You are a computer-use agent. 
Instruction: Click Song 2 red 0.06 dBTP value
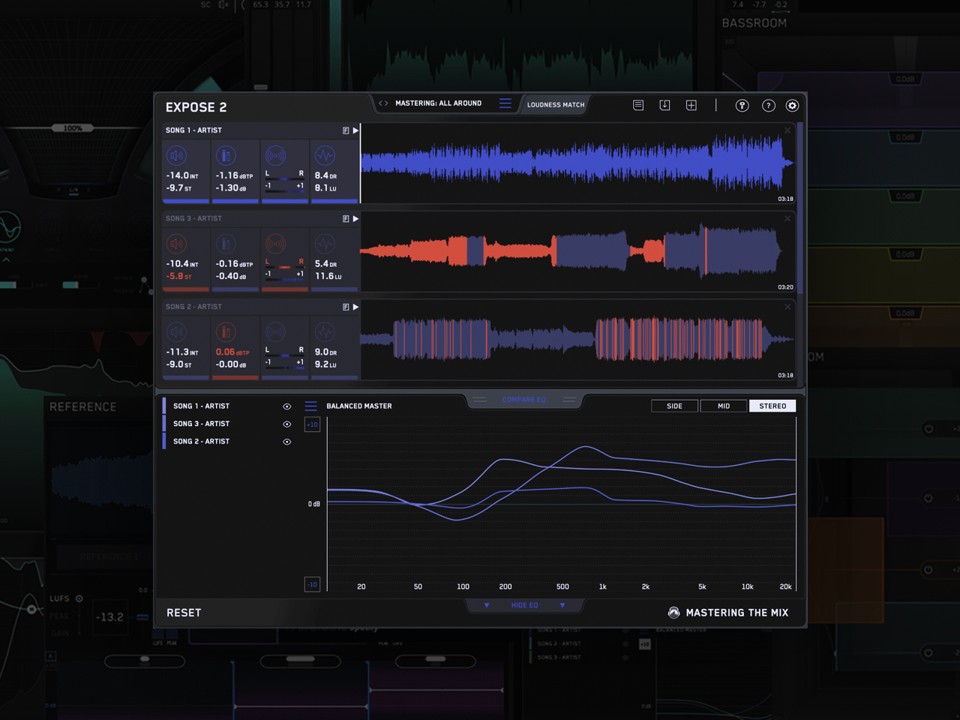click(x=232, y=352)
